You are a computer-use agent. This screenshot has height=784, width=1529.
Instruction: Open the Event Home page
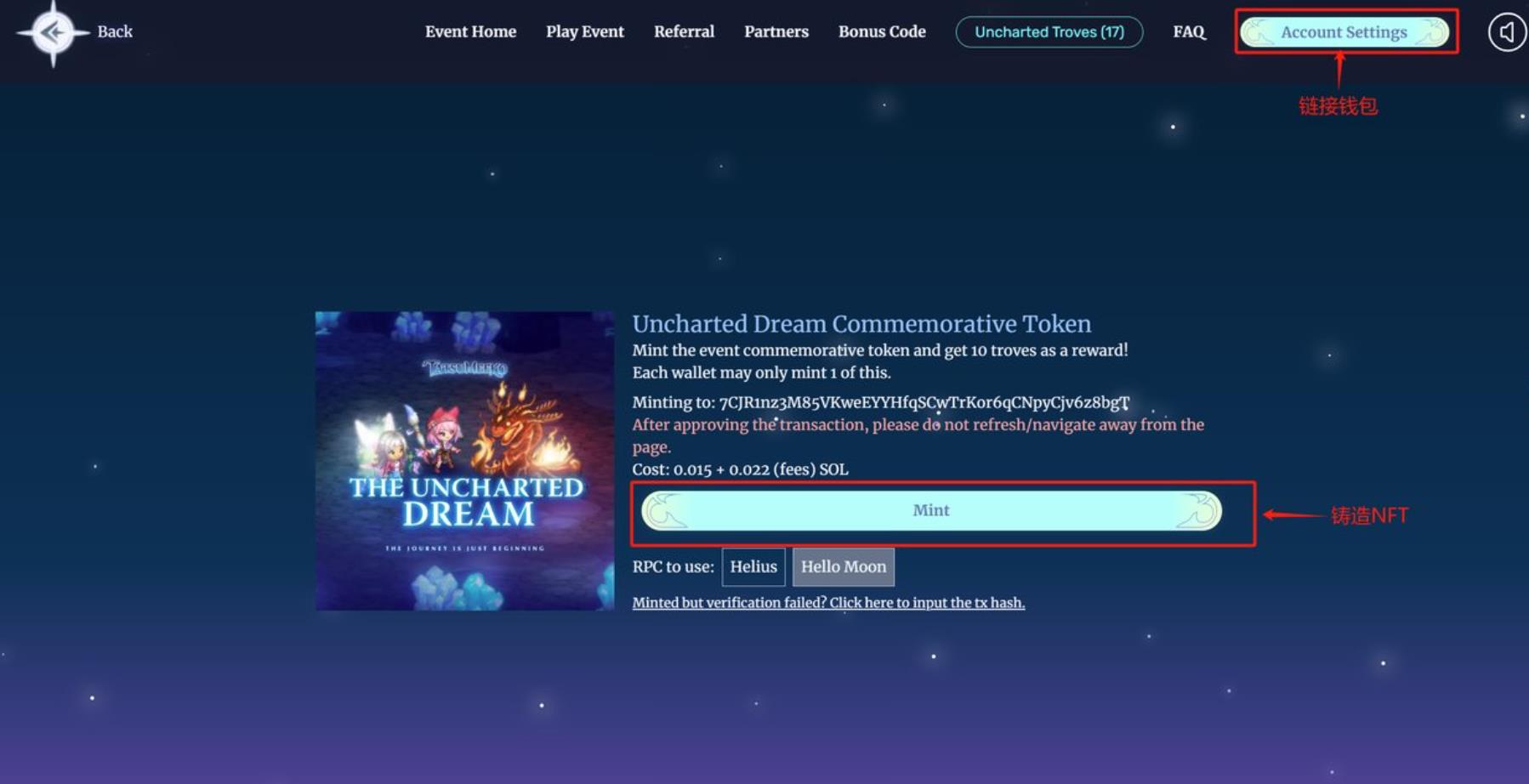(x=470, y=31)
